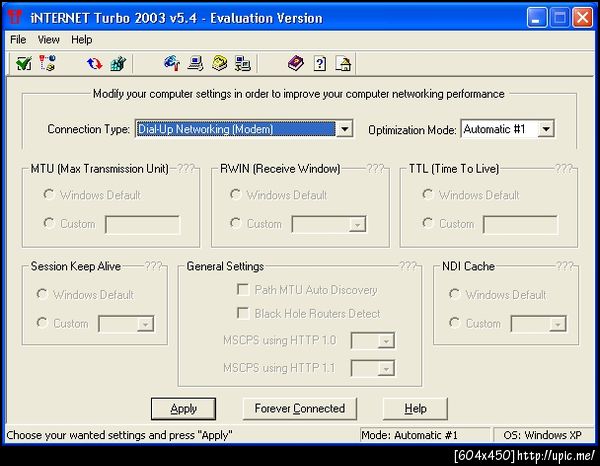600x466 pixels.
Task: Click ??? link beside General Settings
Action: click(x=408, y=266)
